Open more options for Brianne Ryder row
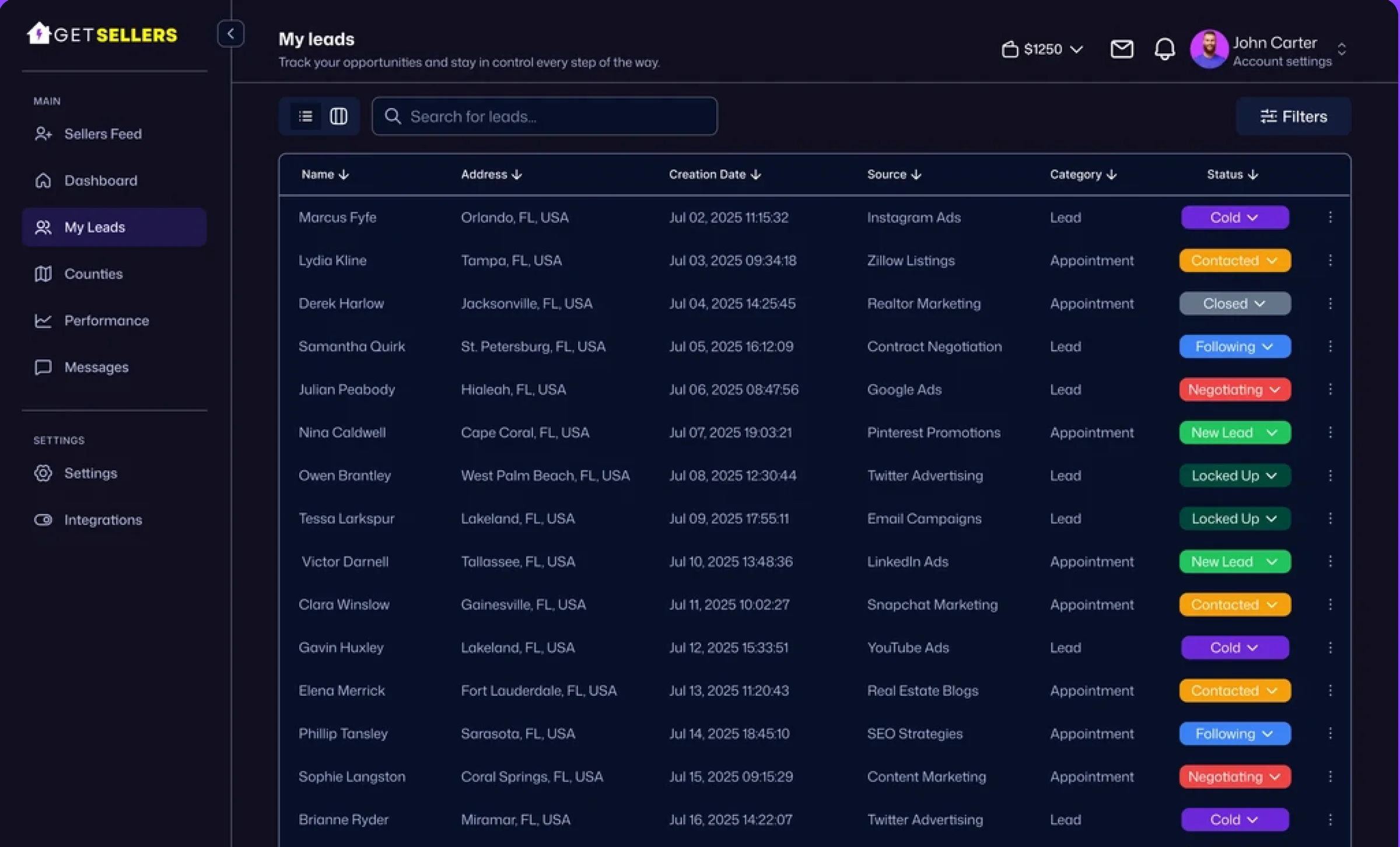 click(1330, 820)
